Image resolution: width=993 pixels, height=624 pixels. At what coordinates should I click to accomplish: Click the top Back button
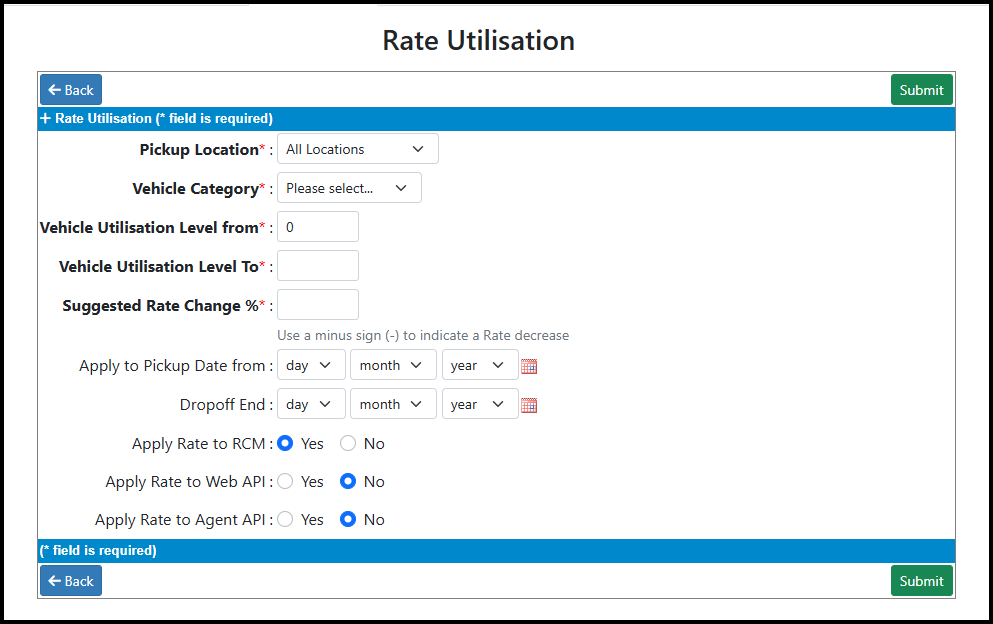click(71, 90)
